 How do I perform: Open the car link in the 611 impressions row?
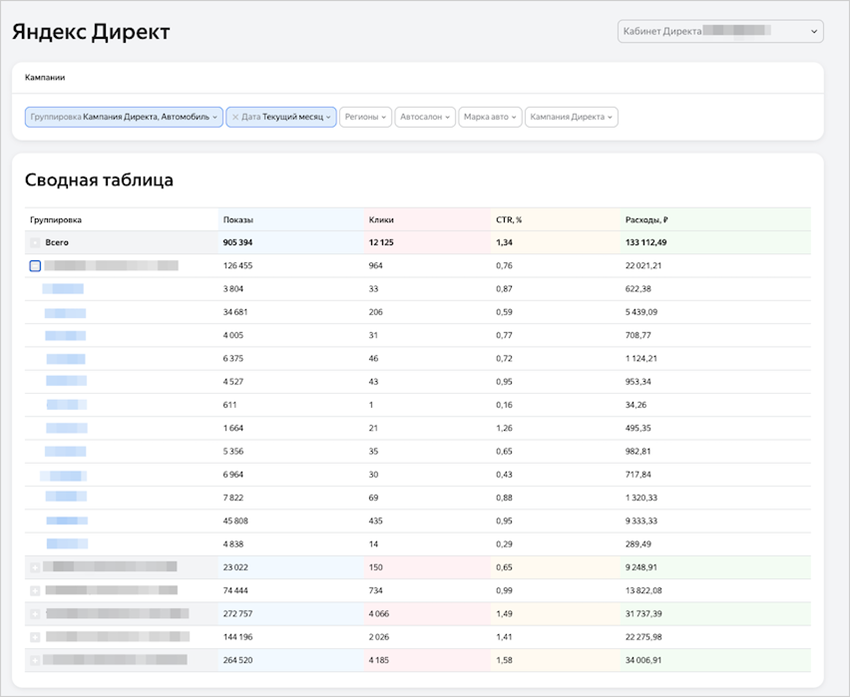(x=67, y=405)
